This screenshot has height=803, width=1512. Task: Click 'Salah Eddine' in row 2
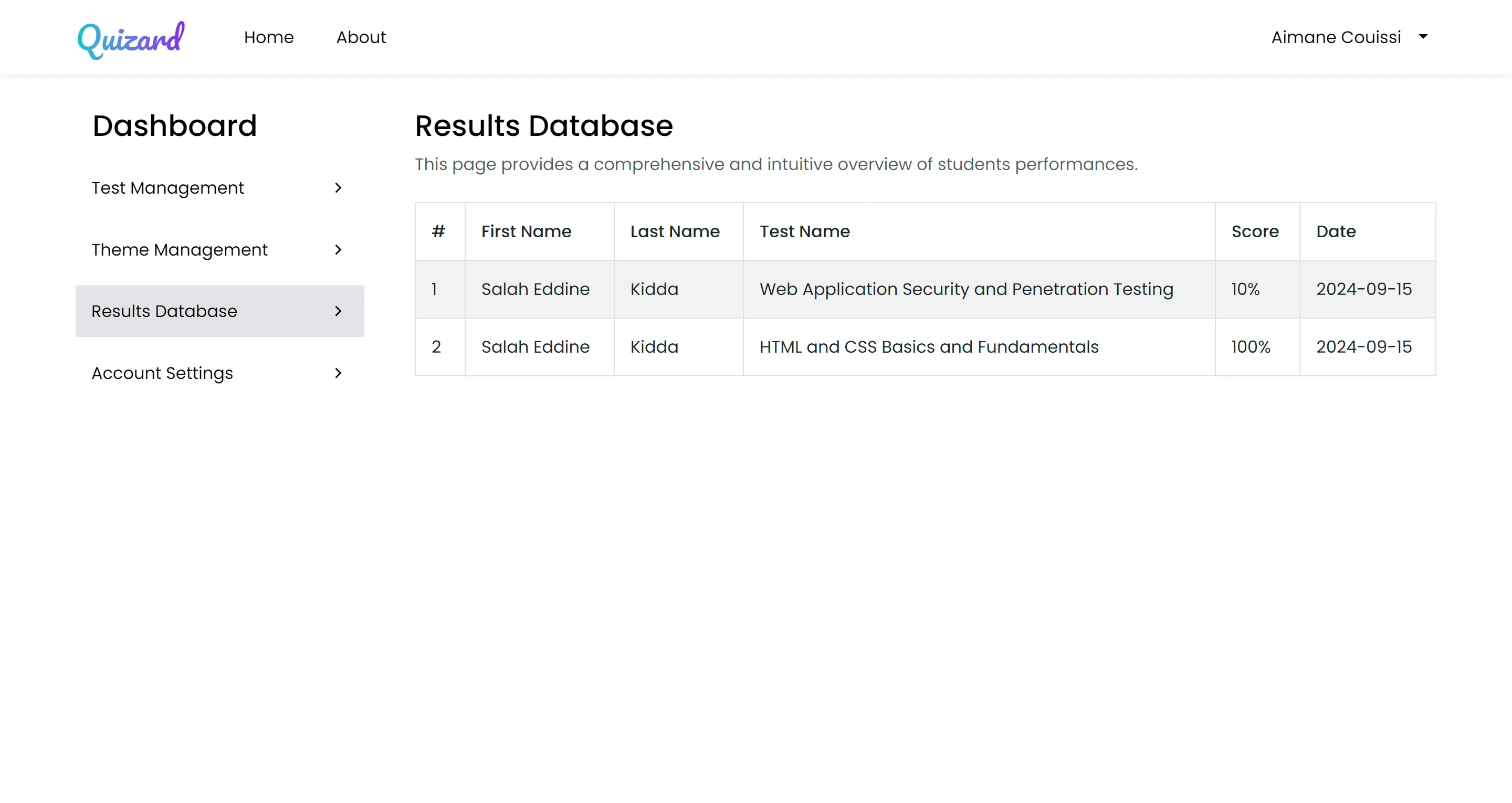535,347
